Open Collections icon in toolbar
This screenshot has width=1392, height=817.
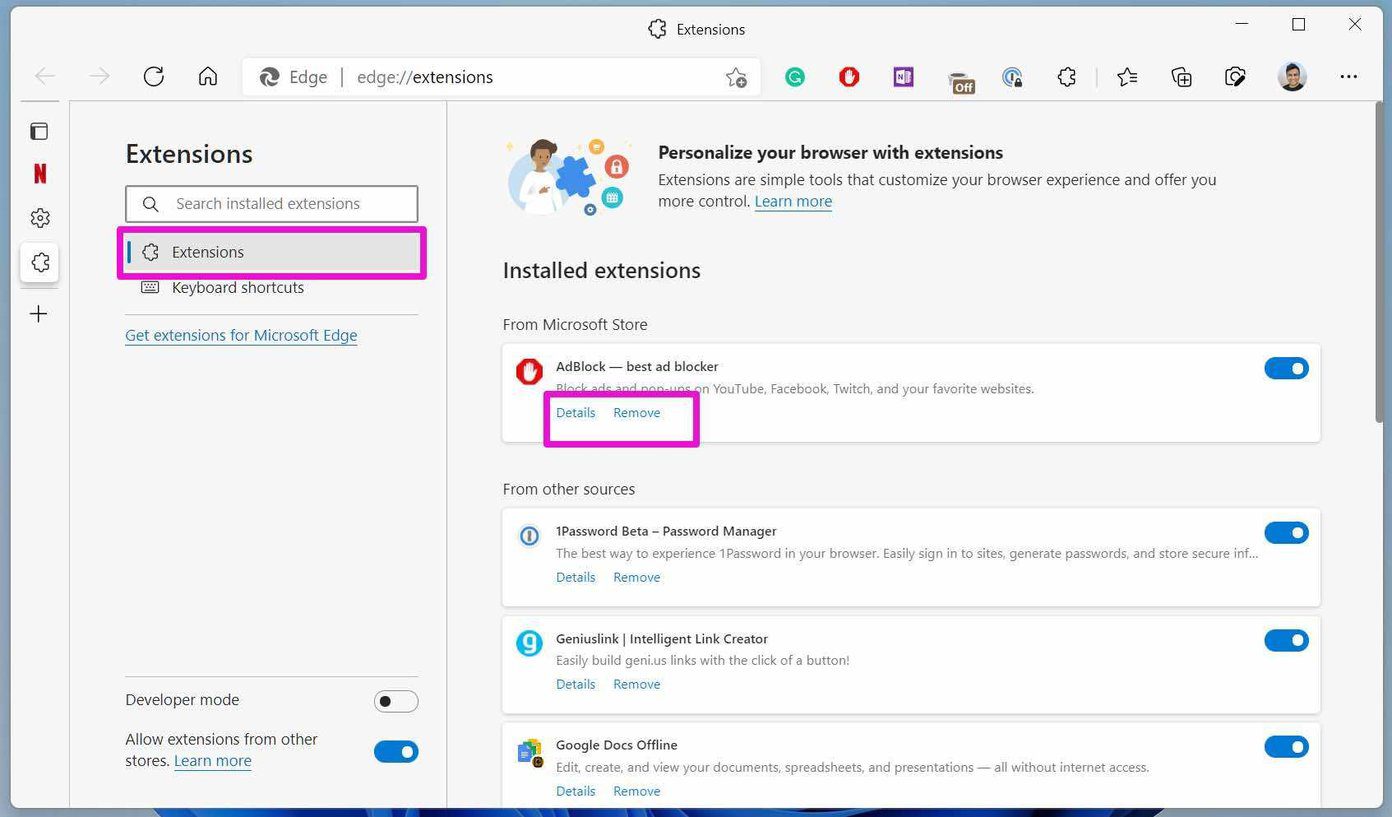pyautogui.click(x=1181, y=77)
